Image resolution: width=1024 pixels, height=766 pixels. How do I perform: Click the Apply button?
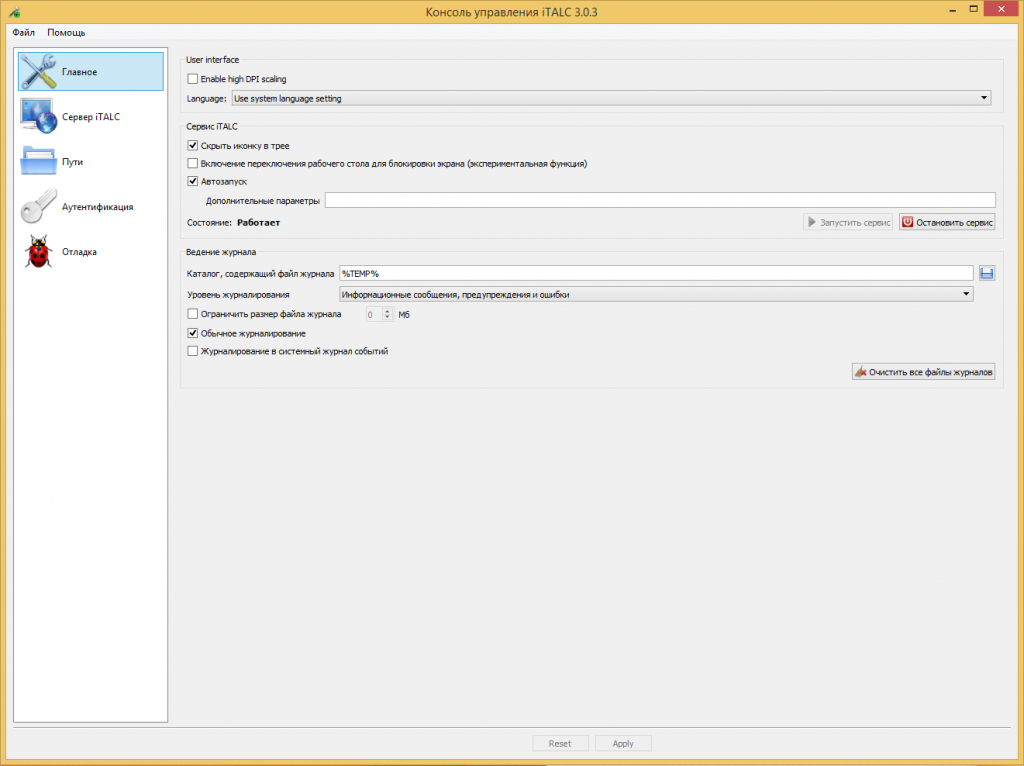click(623, 744)
